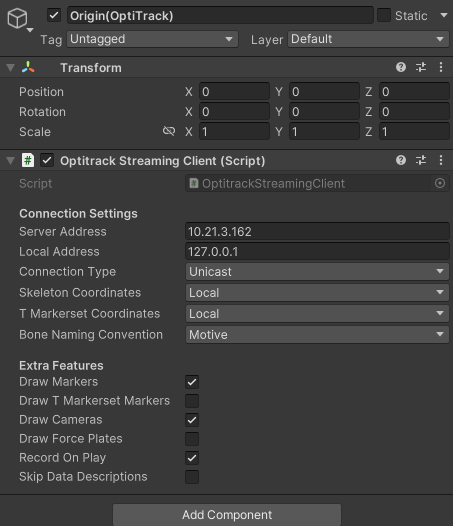The width and height of the screenshot is (453, 526).
Task: Click the Position label
Action: 41,92
